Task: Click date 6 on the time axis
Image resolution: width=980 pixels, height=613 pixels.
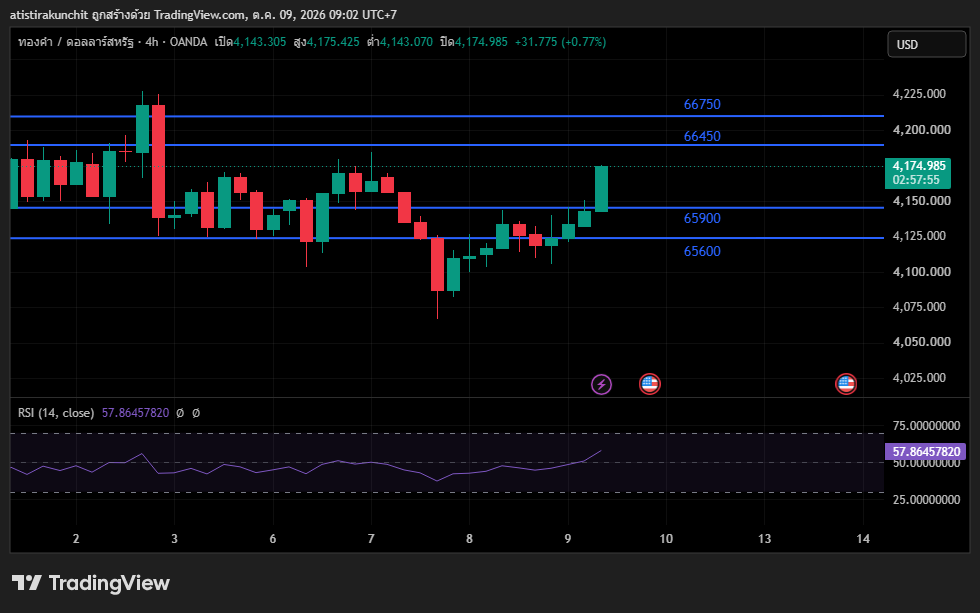Action: pyautogui.click(x=272, y=539)
